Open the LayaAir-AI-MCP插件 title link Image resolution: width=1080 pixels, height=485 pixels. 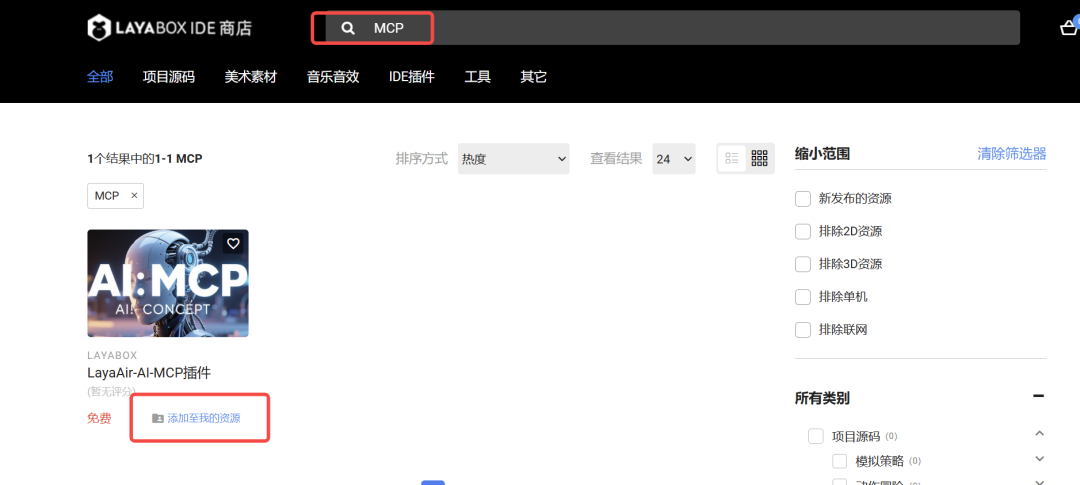(x=149, y=373)
